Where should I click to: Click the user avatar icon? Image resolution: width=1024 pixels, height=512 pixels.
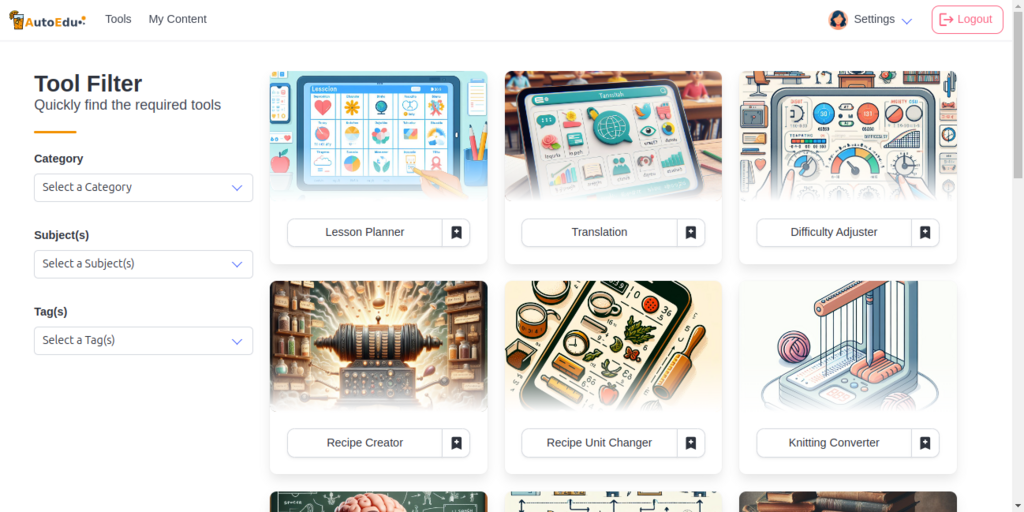coord(838,20)
